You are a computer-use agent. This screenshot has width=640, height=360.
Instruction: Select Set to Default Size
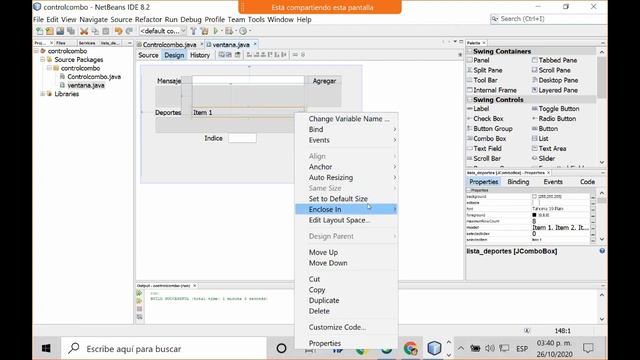pyautogui.click(x=346, y=198)
